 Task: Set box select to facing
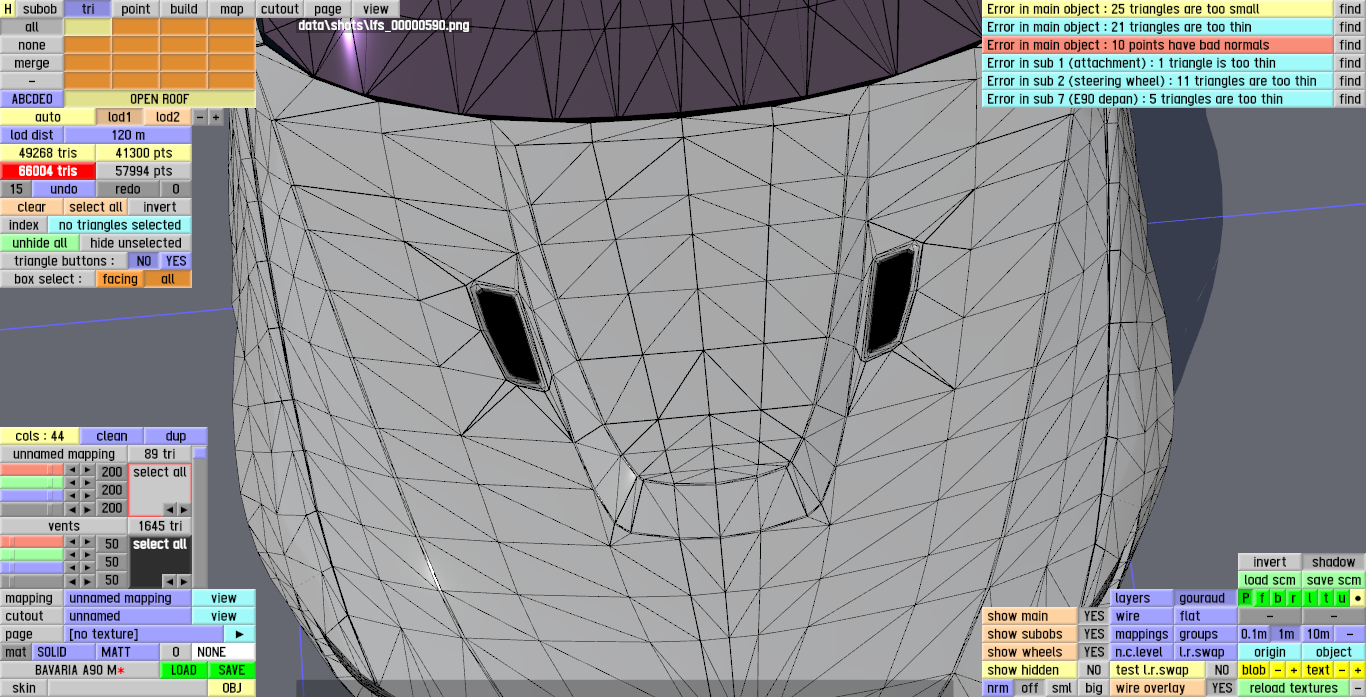(x=120, y=279)
